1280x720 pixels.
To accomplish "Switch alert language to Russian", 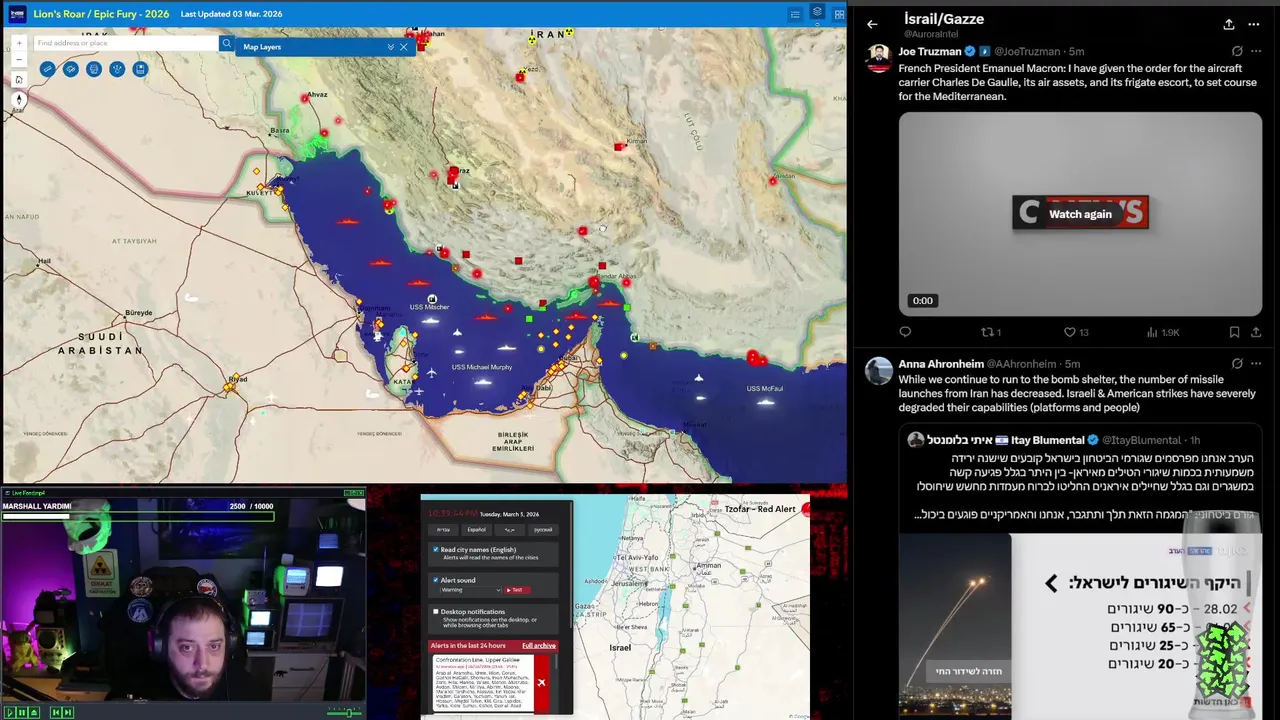I will (x=543, y=529).
